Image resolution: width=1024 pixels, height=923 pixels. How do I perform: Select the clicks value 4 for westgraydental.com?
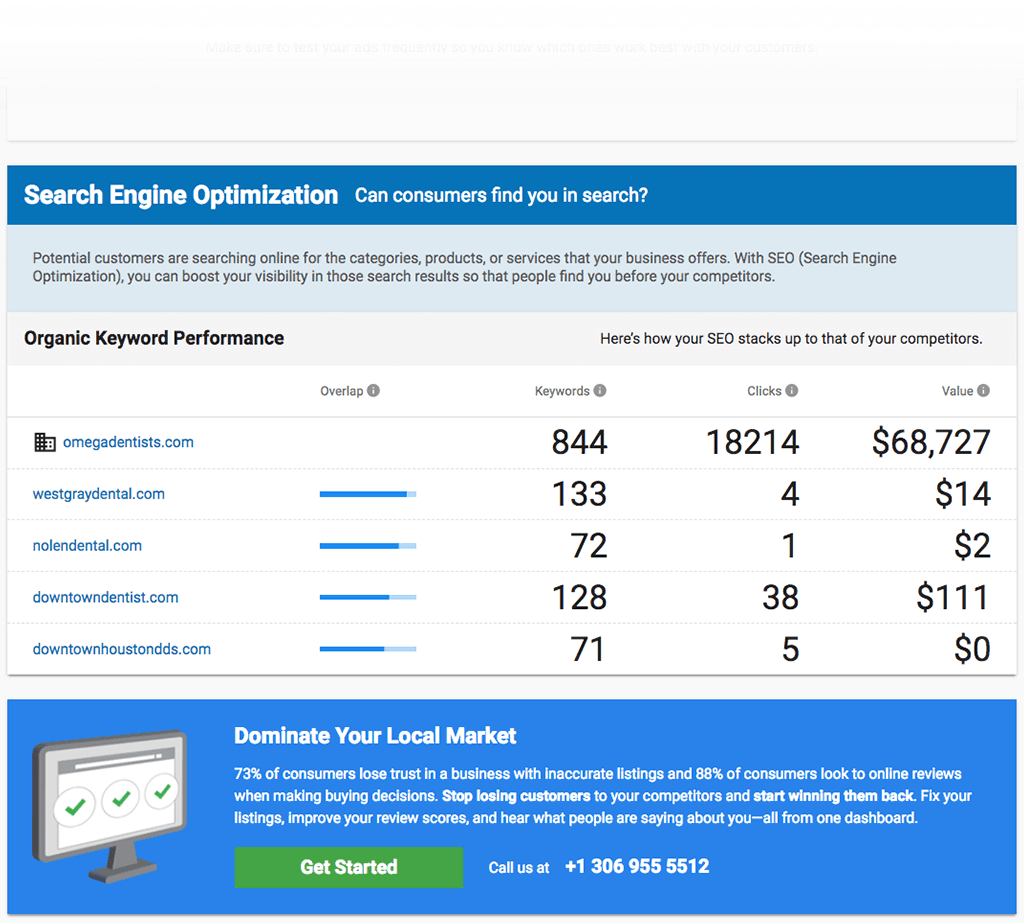click(790, 494)
